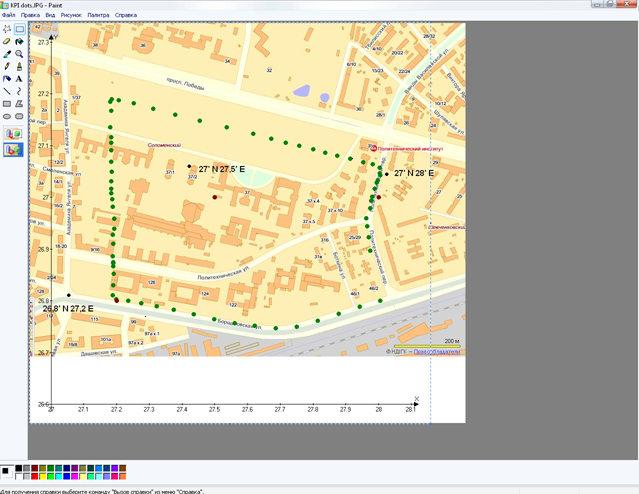The height and width of the screenshot is (494, 639).
Task: Choose dark red (maroon) palette swatch
Action: pyautogui.click(x=35, y=468)
